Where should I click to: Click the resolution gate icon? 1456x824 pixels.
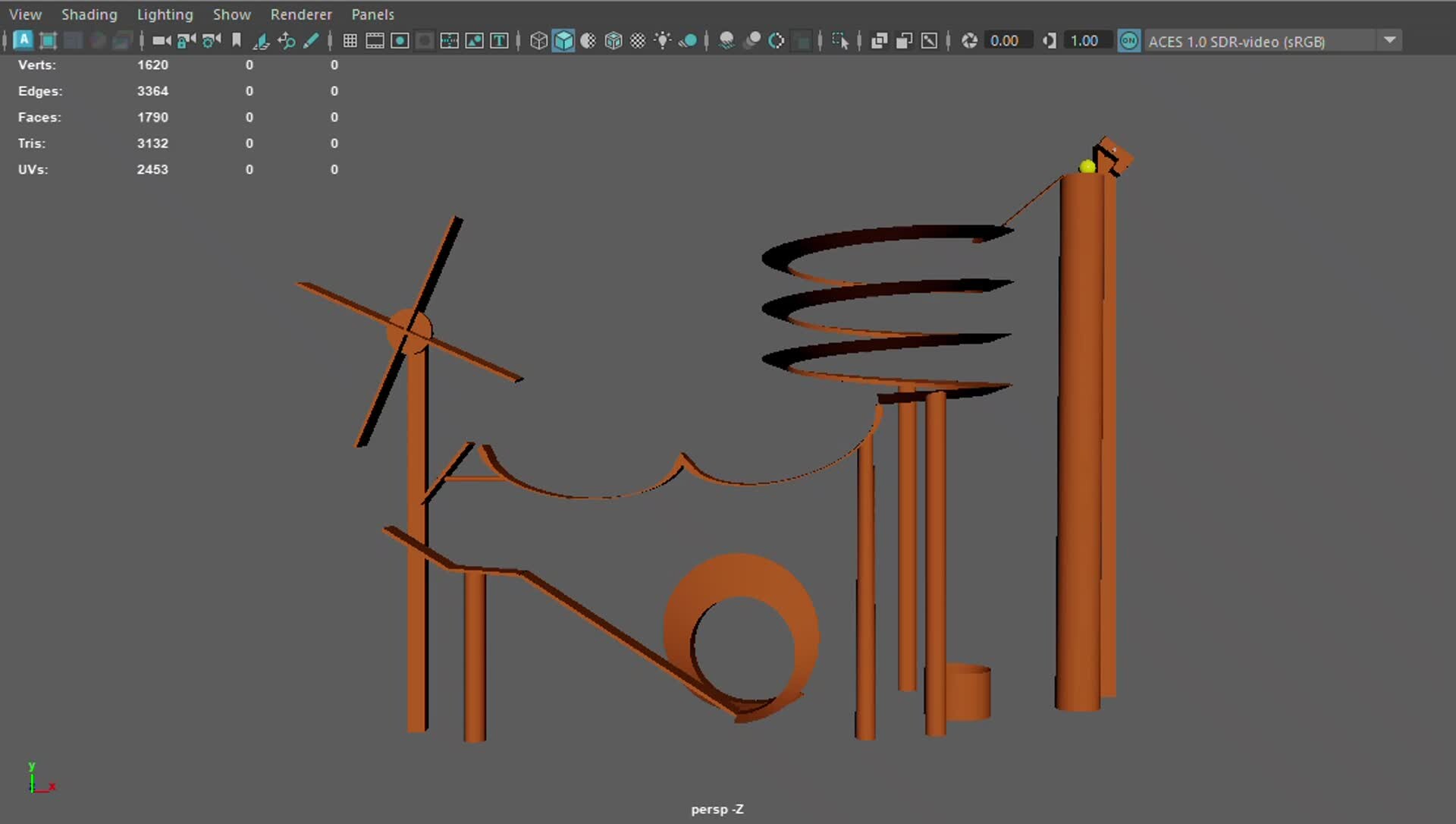[x=400, y=41]
